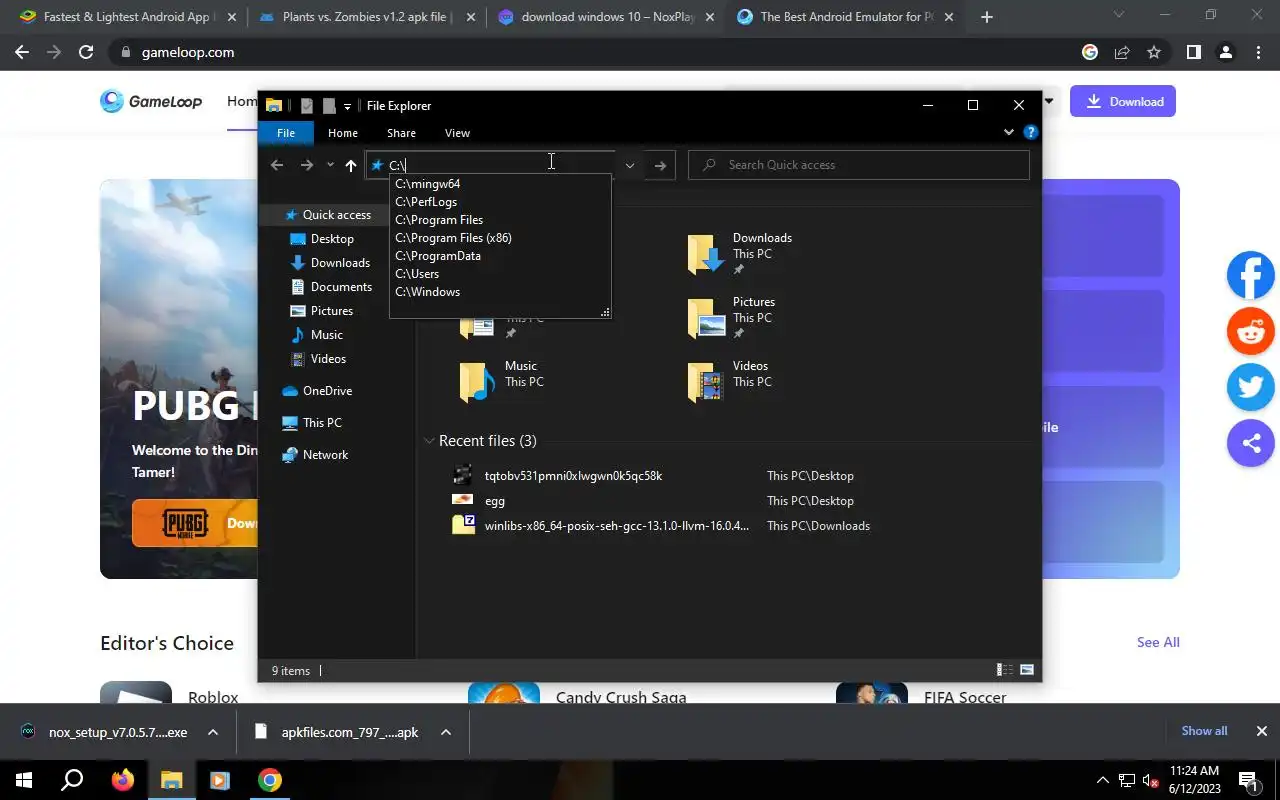
Task: Share GameLoop page on Facebook
Action: (1251, 276)
